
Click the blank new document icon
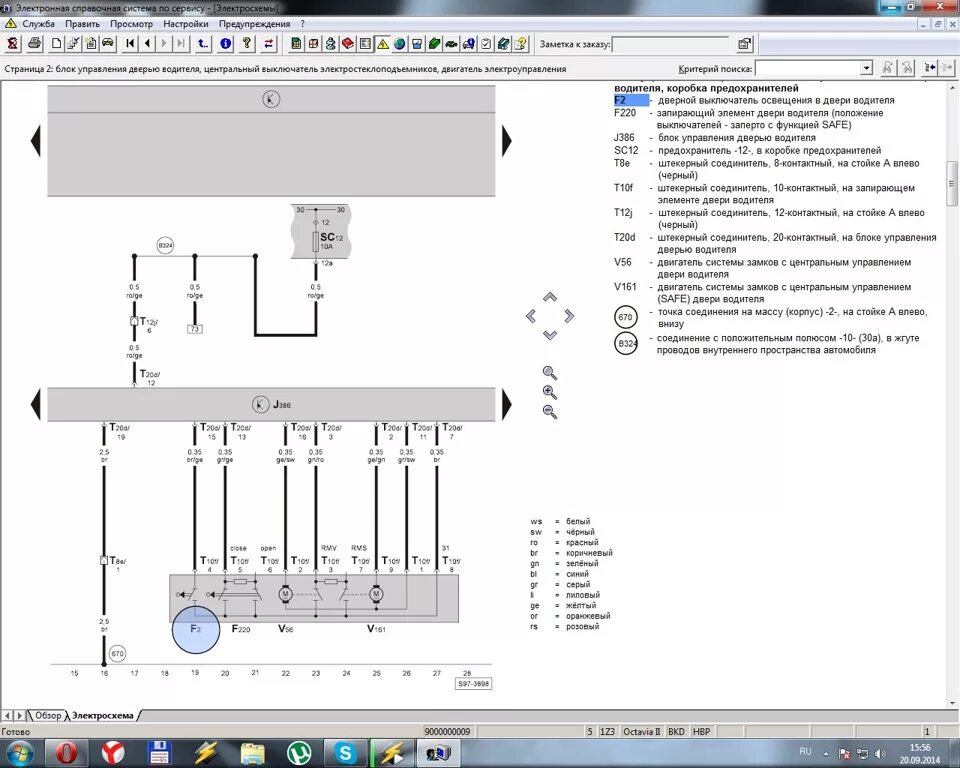tap(56, 43)
